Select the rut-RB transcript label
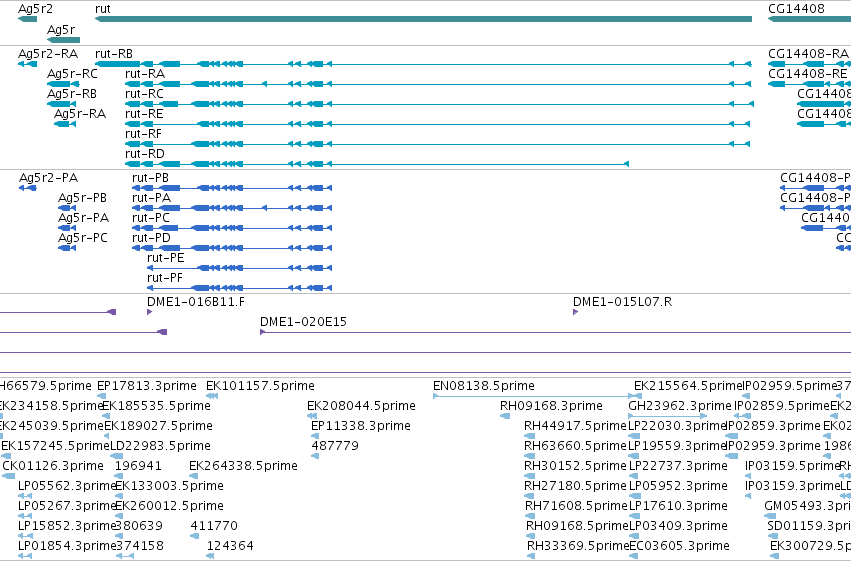Viewport: 851px width, 561px height. (x=114, y=54)
